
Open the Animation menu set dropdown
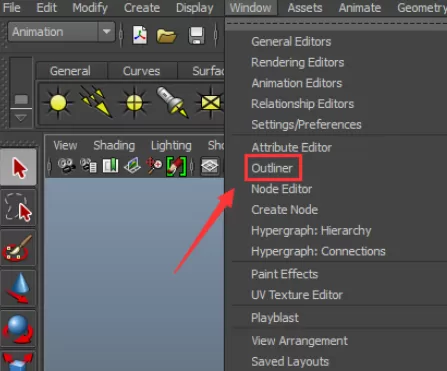click(x=62, y=32)
